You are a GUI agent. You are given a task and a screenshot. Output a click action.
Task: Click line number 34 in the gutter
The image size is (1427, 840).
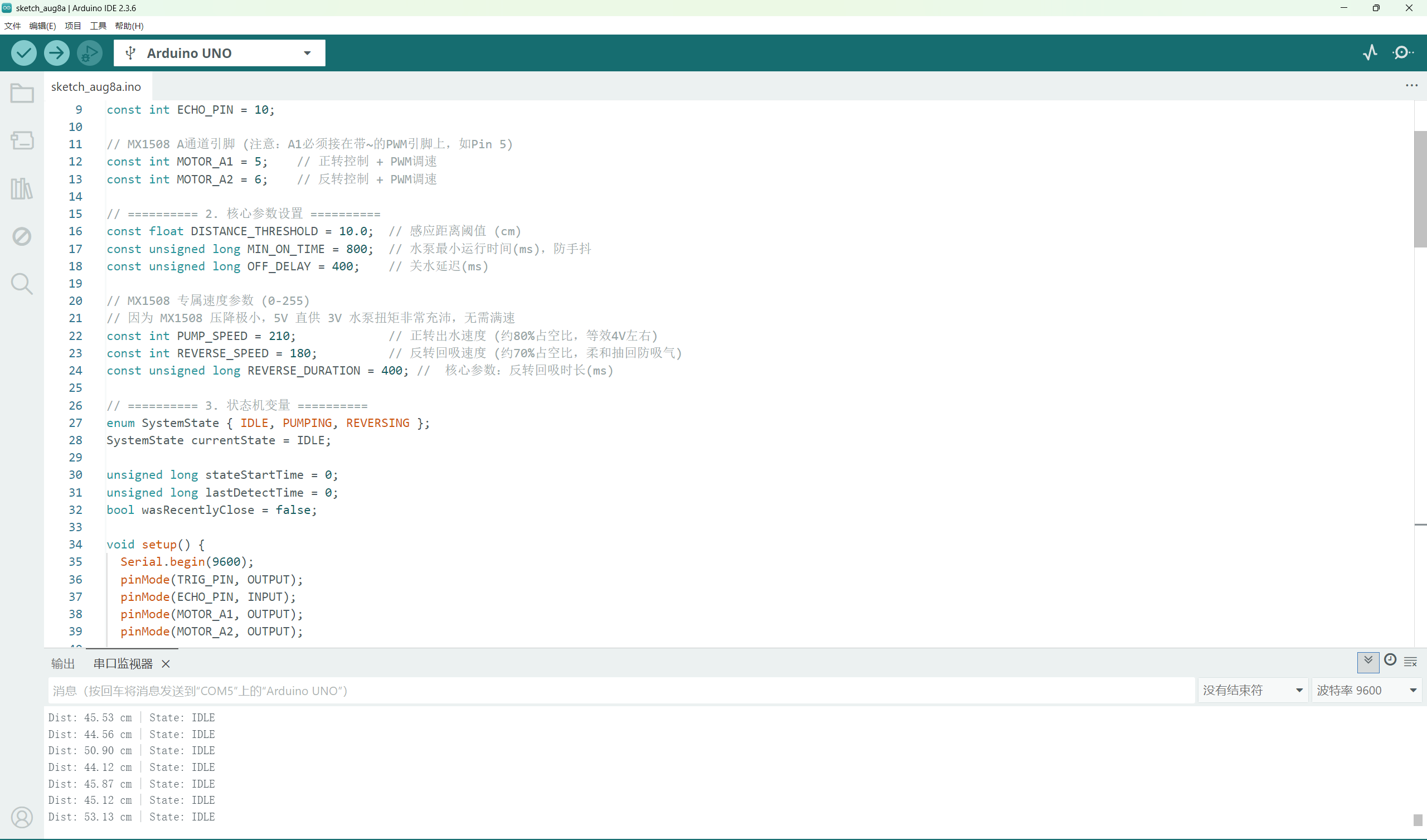coord(75,545)
